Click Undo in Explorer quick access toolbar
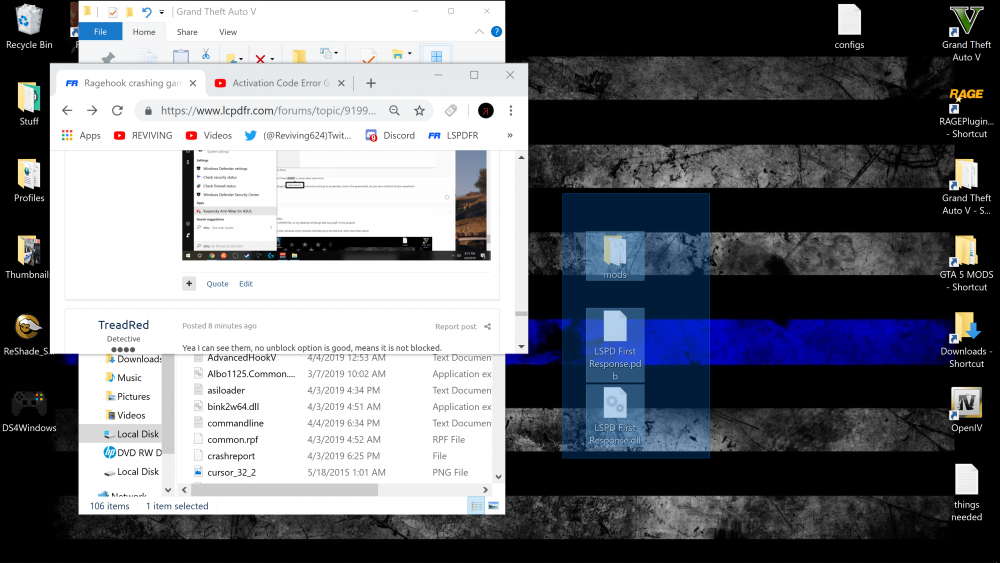 click(x=147, y=11)
